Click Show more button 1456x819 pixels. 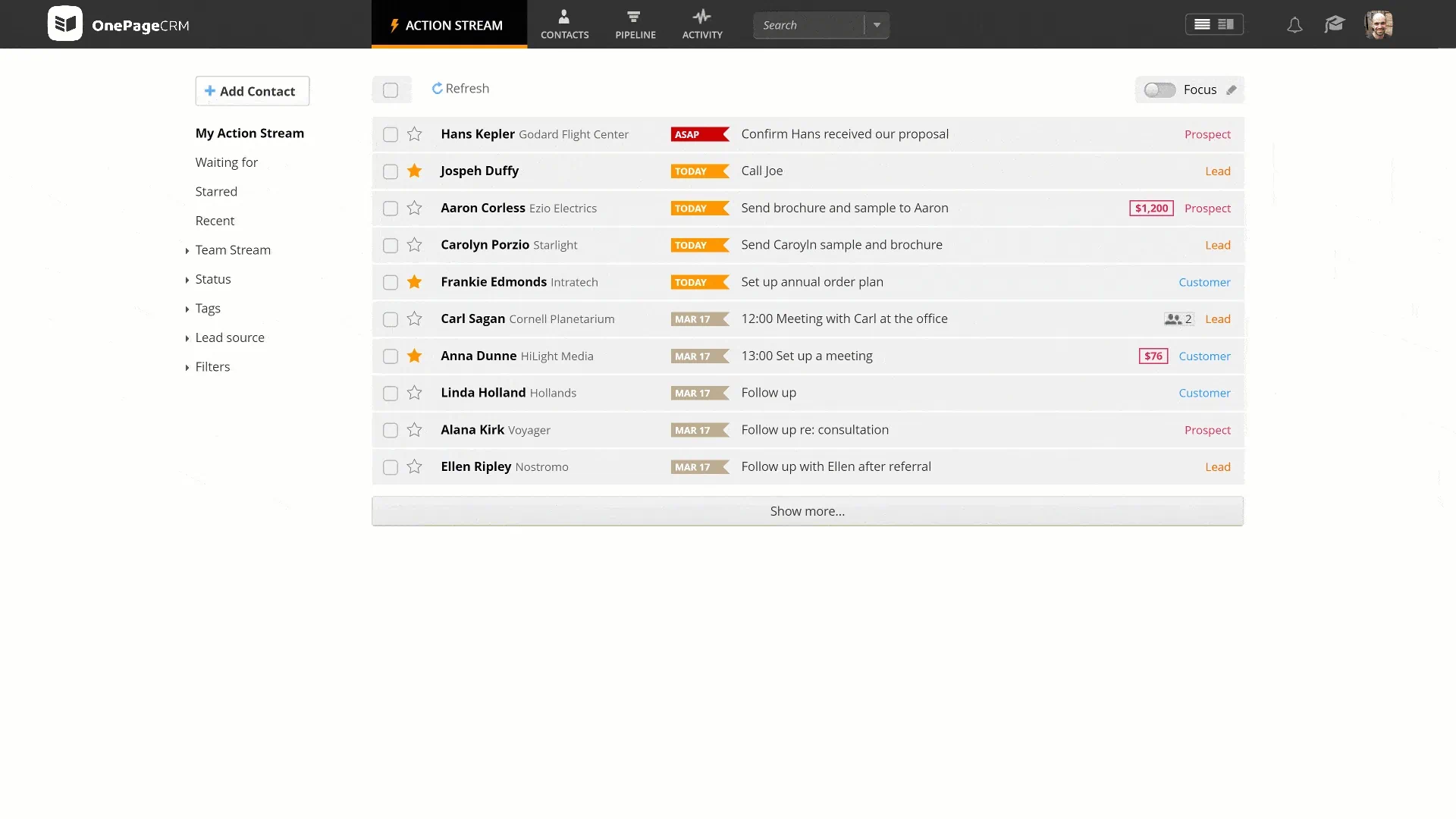click(x=807, y=511)
